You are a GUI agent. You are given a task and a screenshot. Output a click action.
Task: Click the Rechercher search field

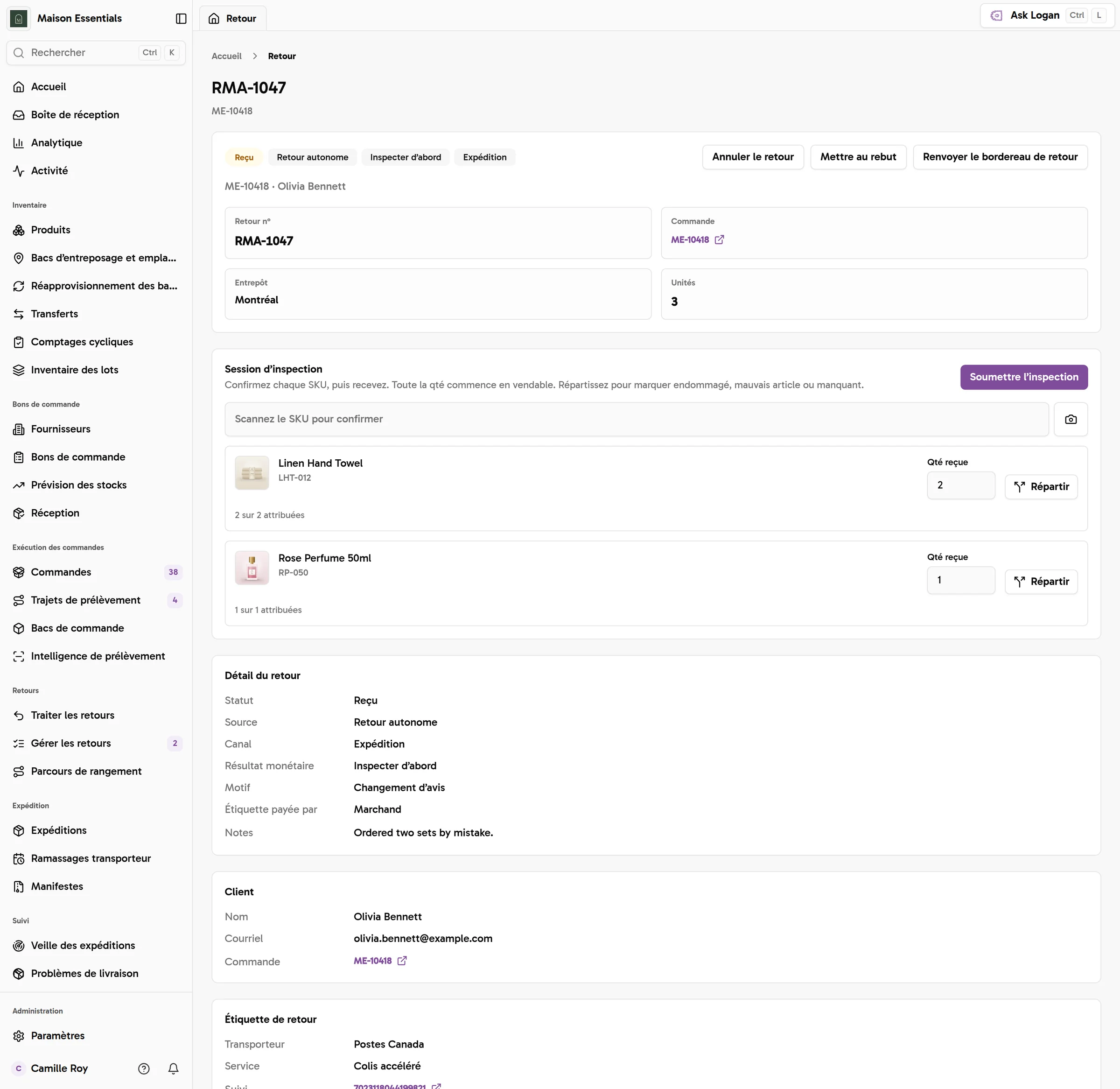96,53
